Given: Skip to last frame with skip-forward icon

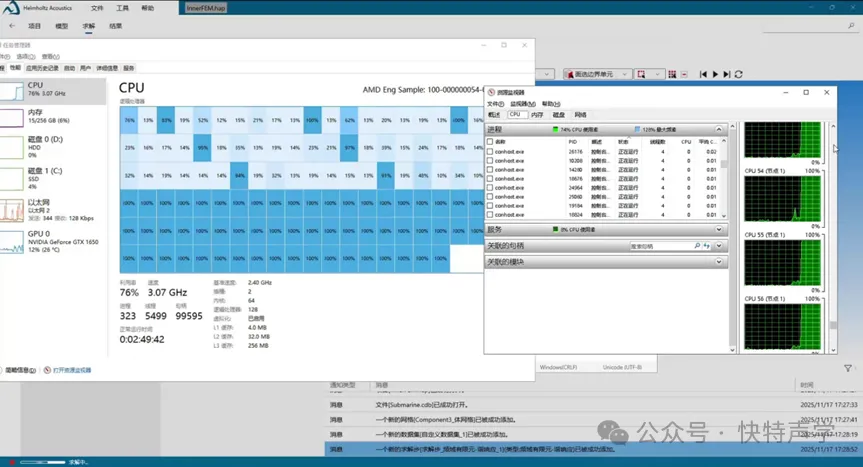Looking at the screenshot, I should [727, 74].
